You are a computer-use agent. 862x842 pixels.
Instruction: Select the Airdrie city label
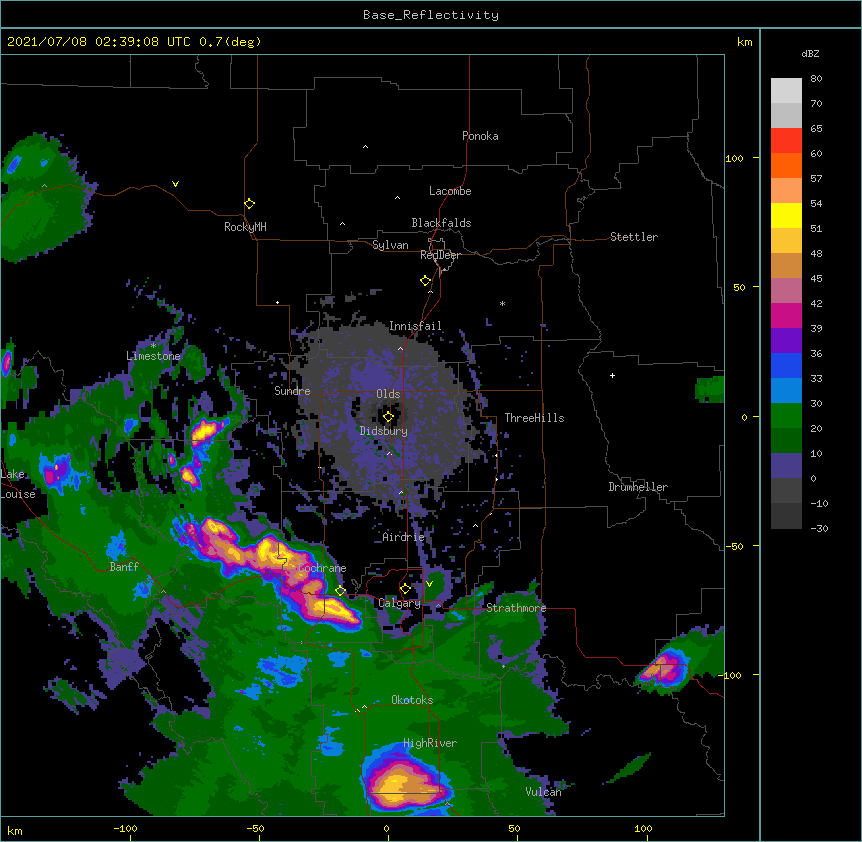click(404, 537)
